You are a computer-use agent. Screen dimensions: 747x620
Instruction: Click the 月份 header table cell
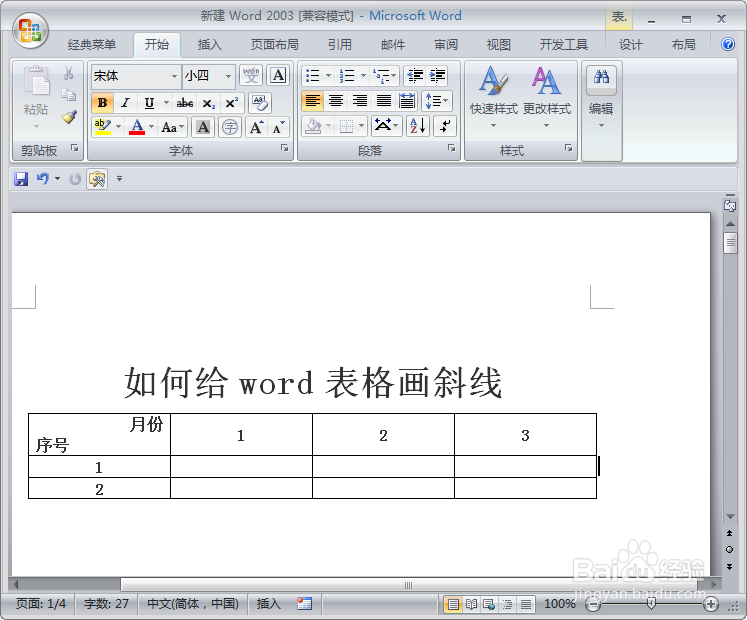[99, 435]
